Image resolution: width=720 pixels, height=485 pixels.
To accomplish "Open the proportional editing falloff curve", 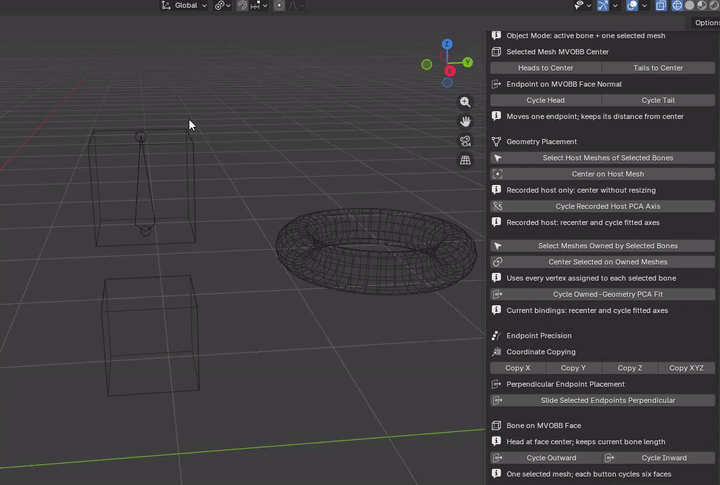I will pyautogui.click(x=296, y=6).
